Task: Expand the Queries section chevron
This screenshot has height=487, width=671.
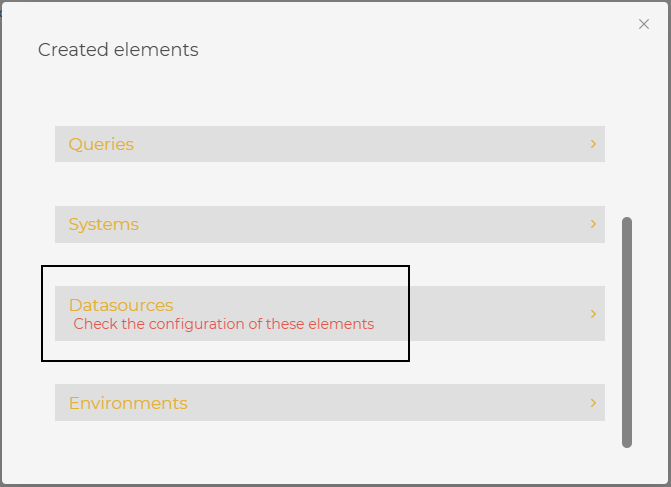Action: click(593, 144)
